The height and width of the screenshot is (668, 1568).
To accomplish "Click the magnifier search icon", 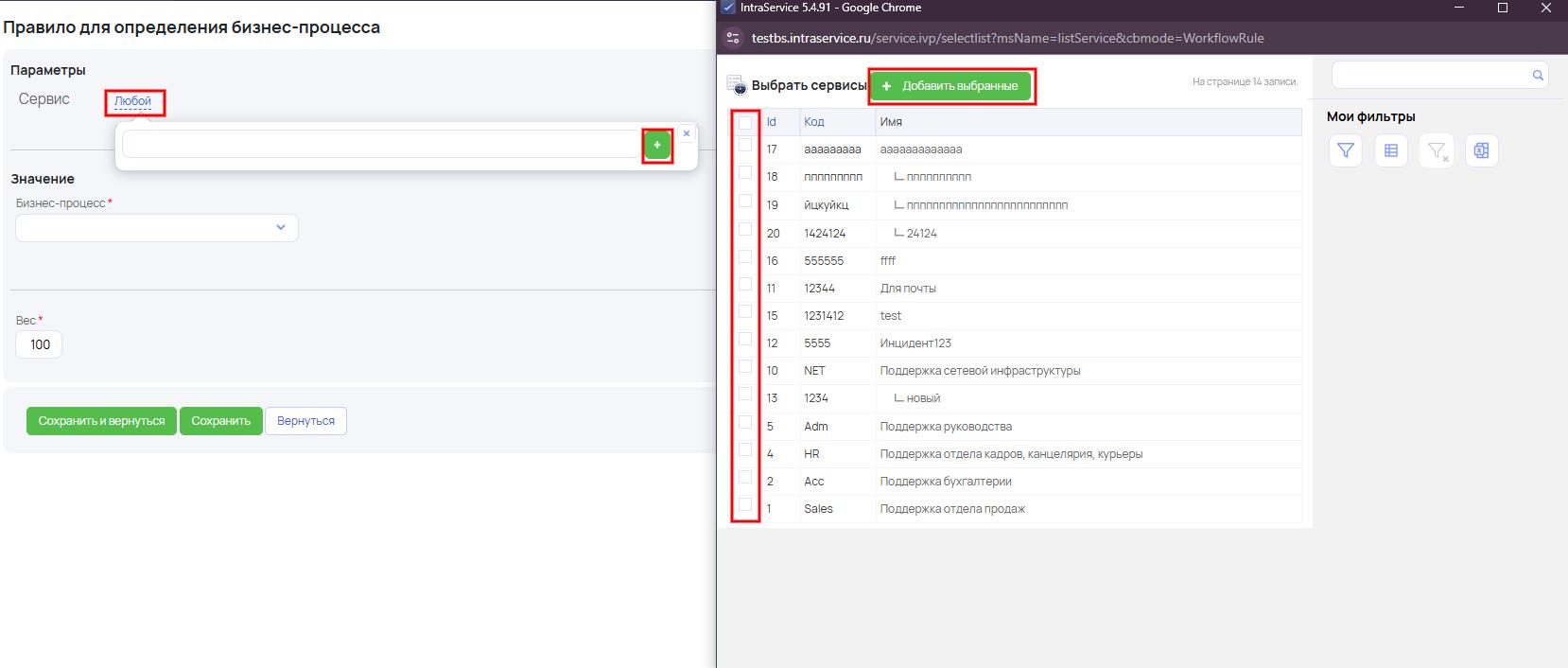I will click(x=1538, y=75).
